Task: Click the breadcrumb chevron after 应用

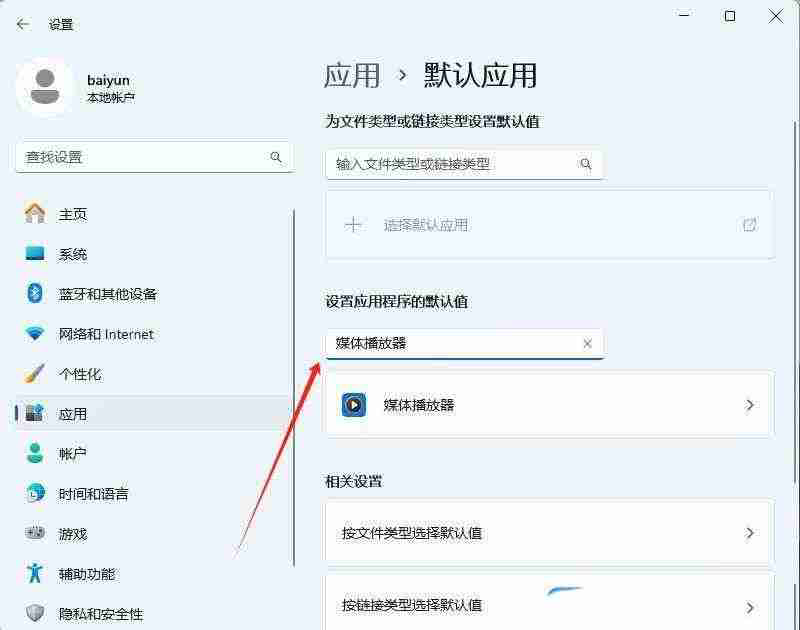Action: tap(403, 75)
